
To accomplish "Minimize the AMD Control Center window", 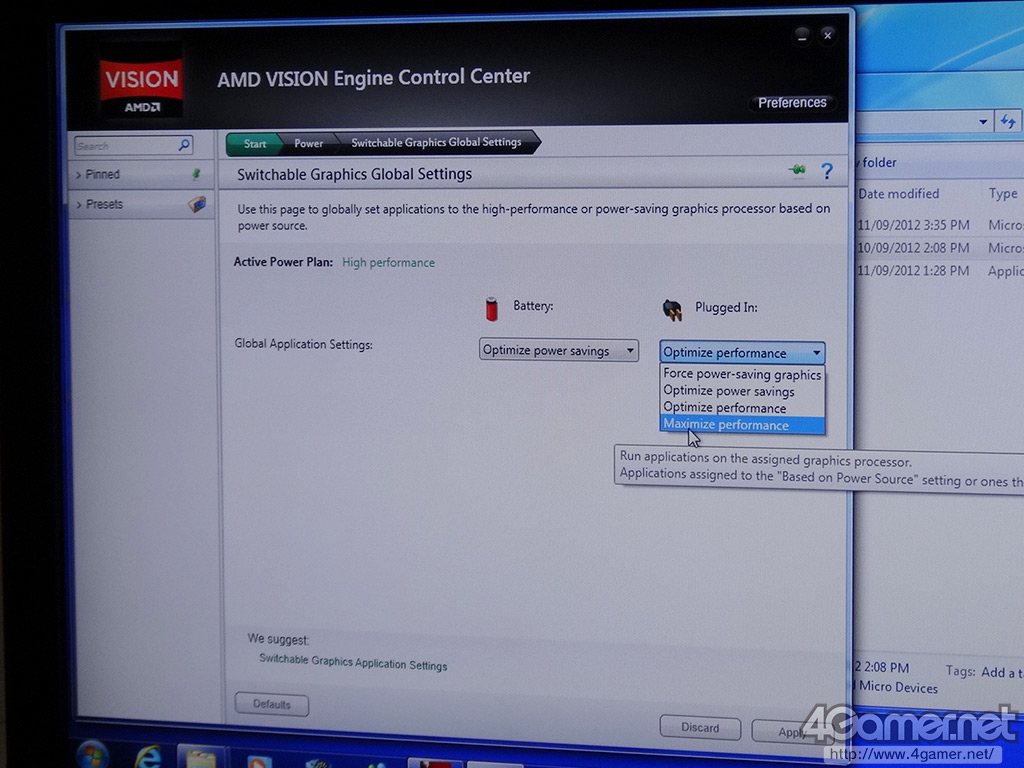I will pos(802,36).
